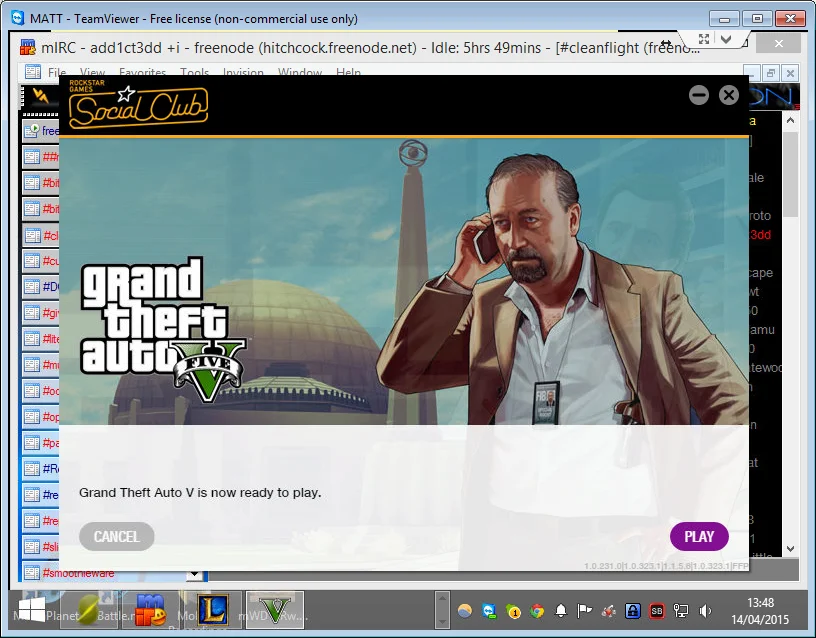Minimize the Social Club launcher window
Screen dimensions: 816x638
coord(699,95)
